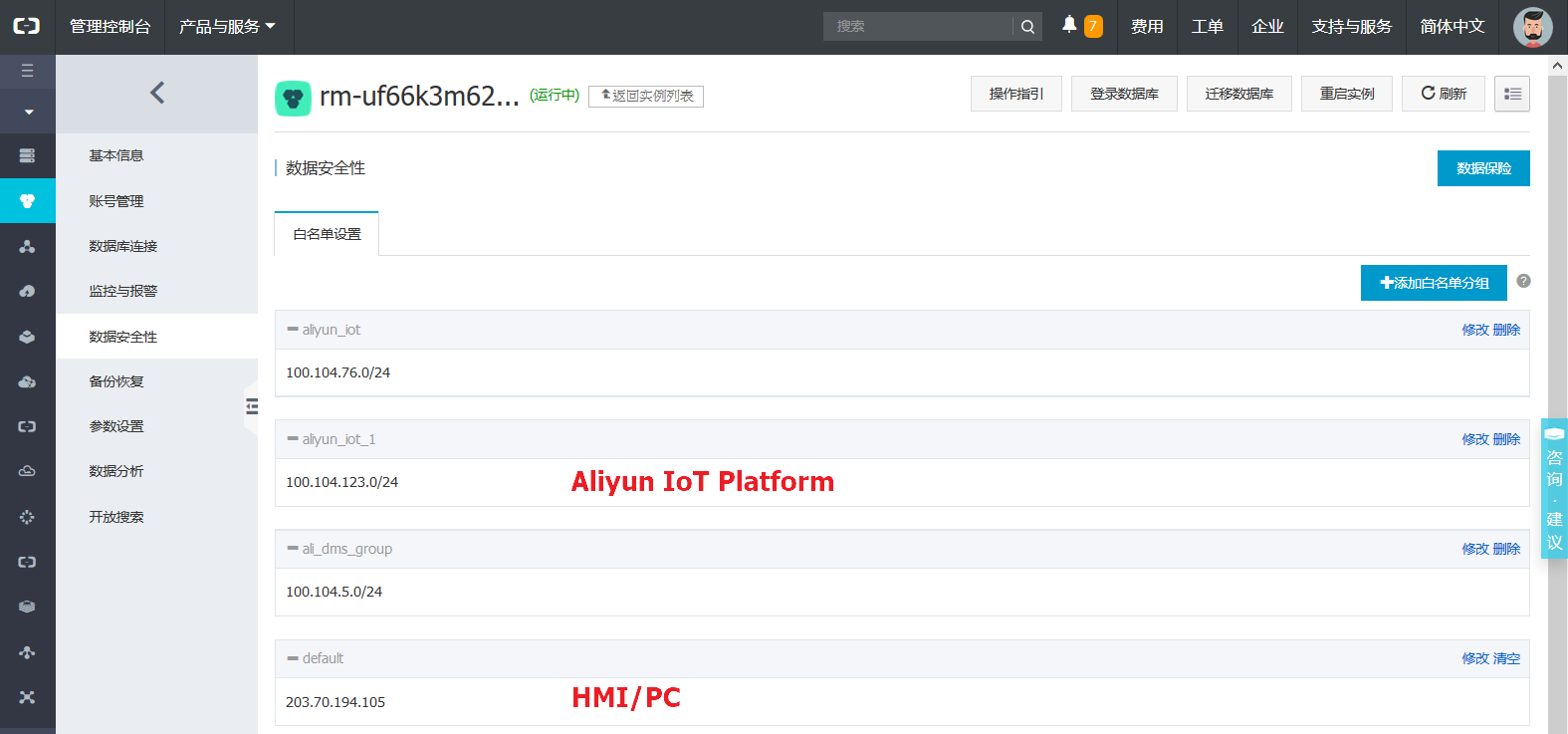Open the cloud settings icon below cube icon
This screenshot has height=734, width=1568.
pyautogui.click(x=27, y=381)
